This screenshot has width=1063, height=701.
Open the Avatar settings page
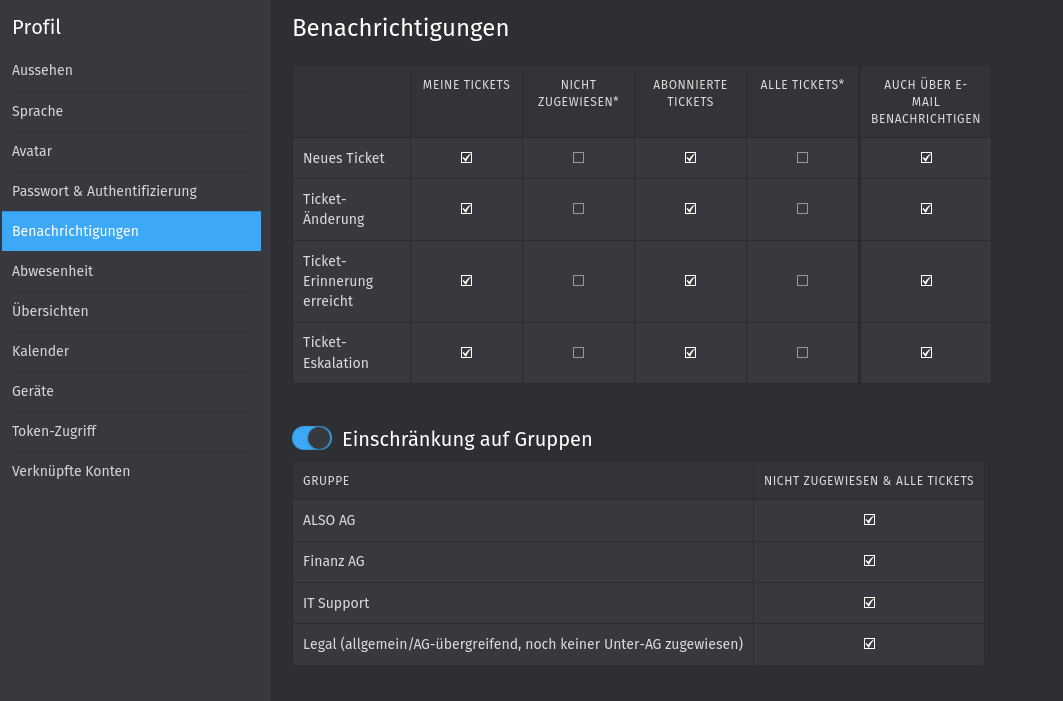pos(32,151)
